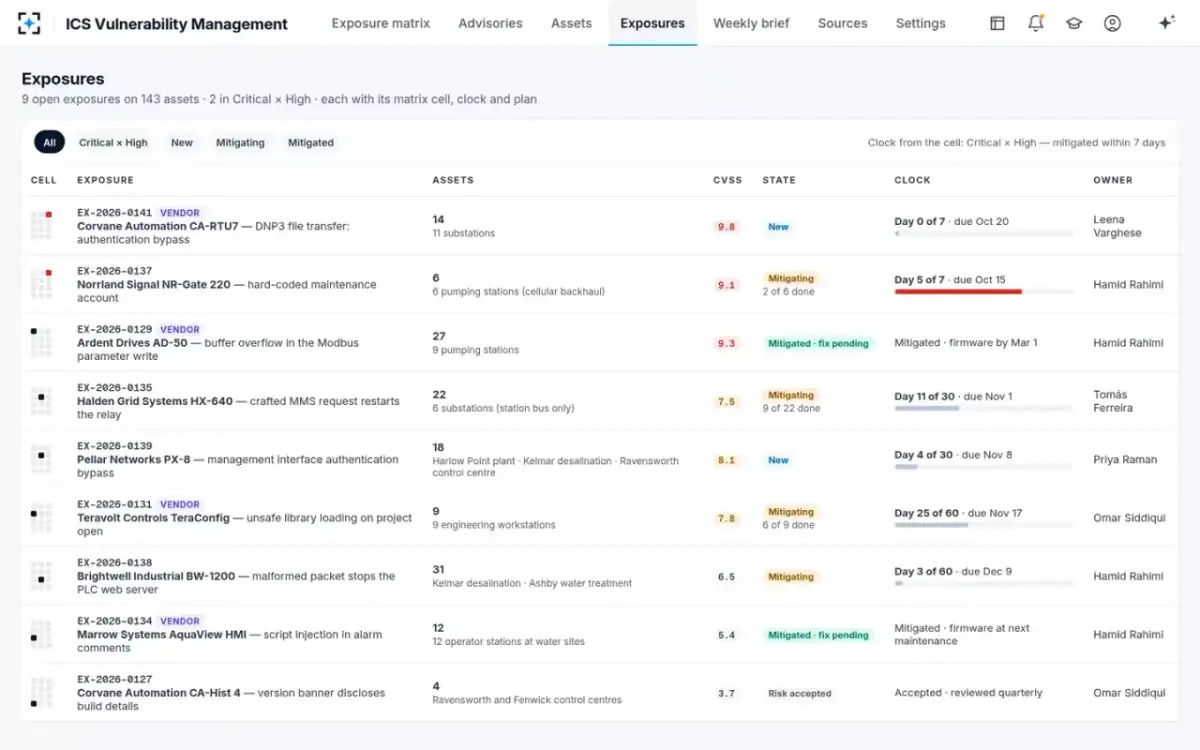1200x750 pixels.
Task: Click owner Leena Varghese
Action: click(1117, 226)
